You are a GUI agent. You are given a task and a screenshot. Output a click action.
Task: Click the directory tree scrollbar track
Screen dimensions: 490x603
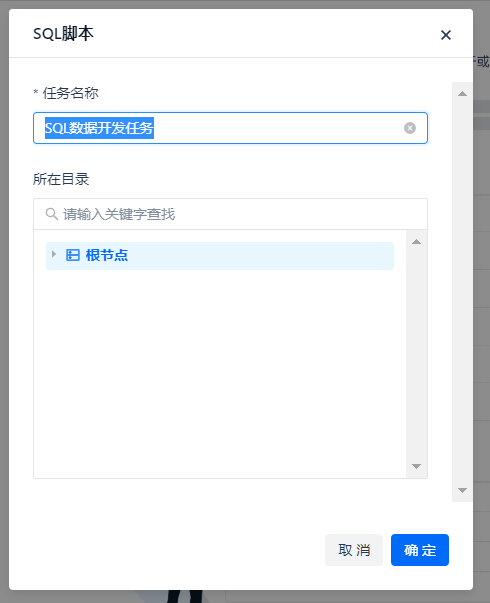click(417, 354)
